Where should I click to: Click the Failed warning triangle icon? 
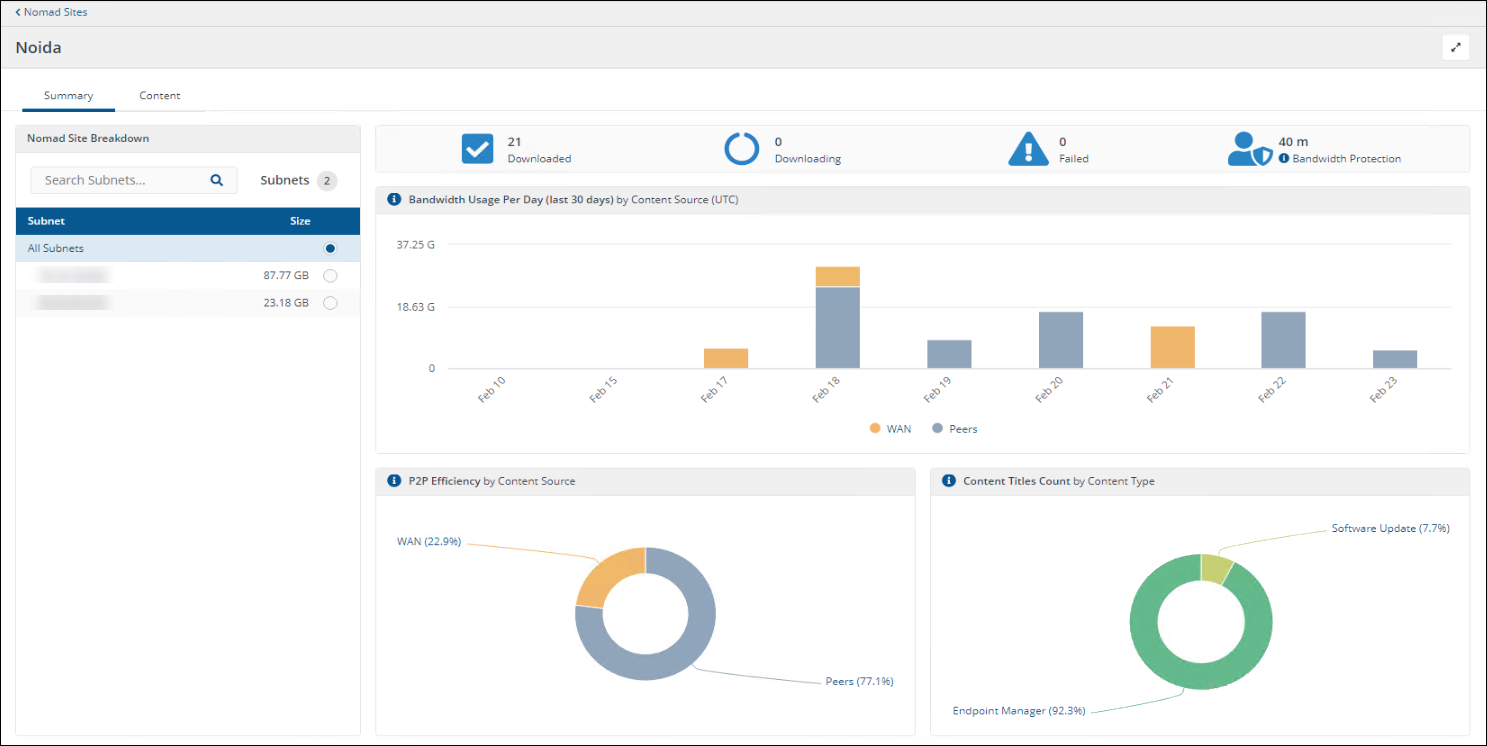click(1028, 150)
